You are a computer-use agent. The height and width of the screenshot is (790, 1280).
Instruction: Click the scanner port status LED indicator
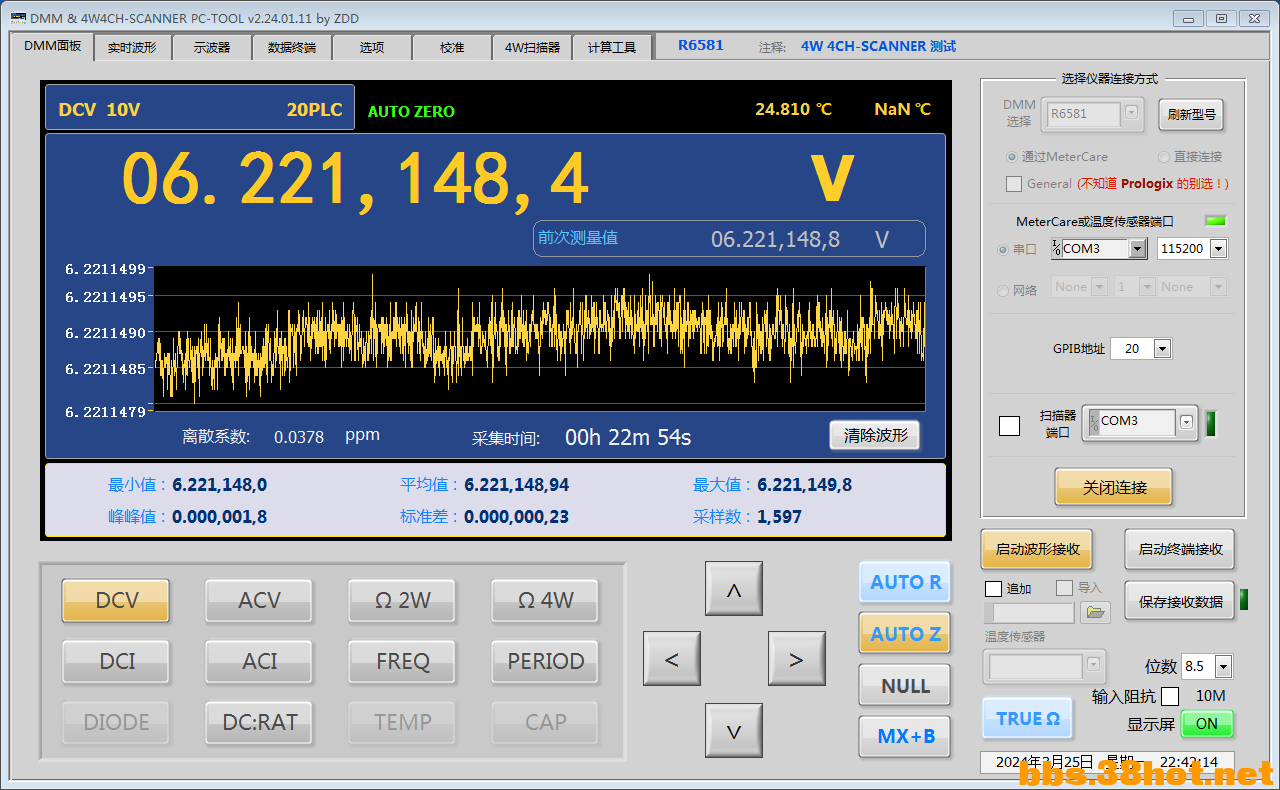(x=1211, y=423)
